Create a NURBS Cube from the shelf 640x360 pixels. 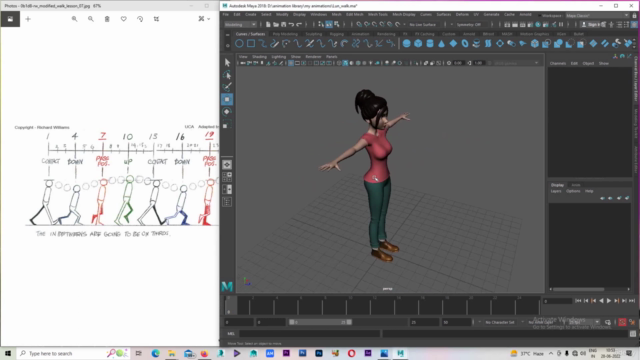coord(418,44)
